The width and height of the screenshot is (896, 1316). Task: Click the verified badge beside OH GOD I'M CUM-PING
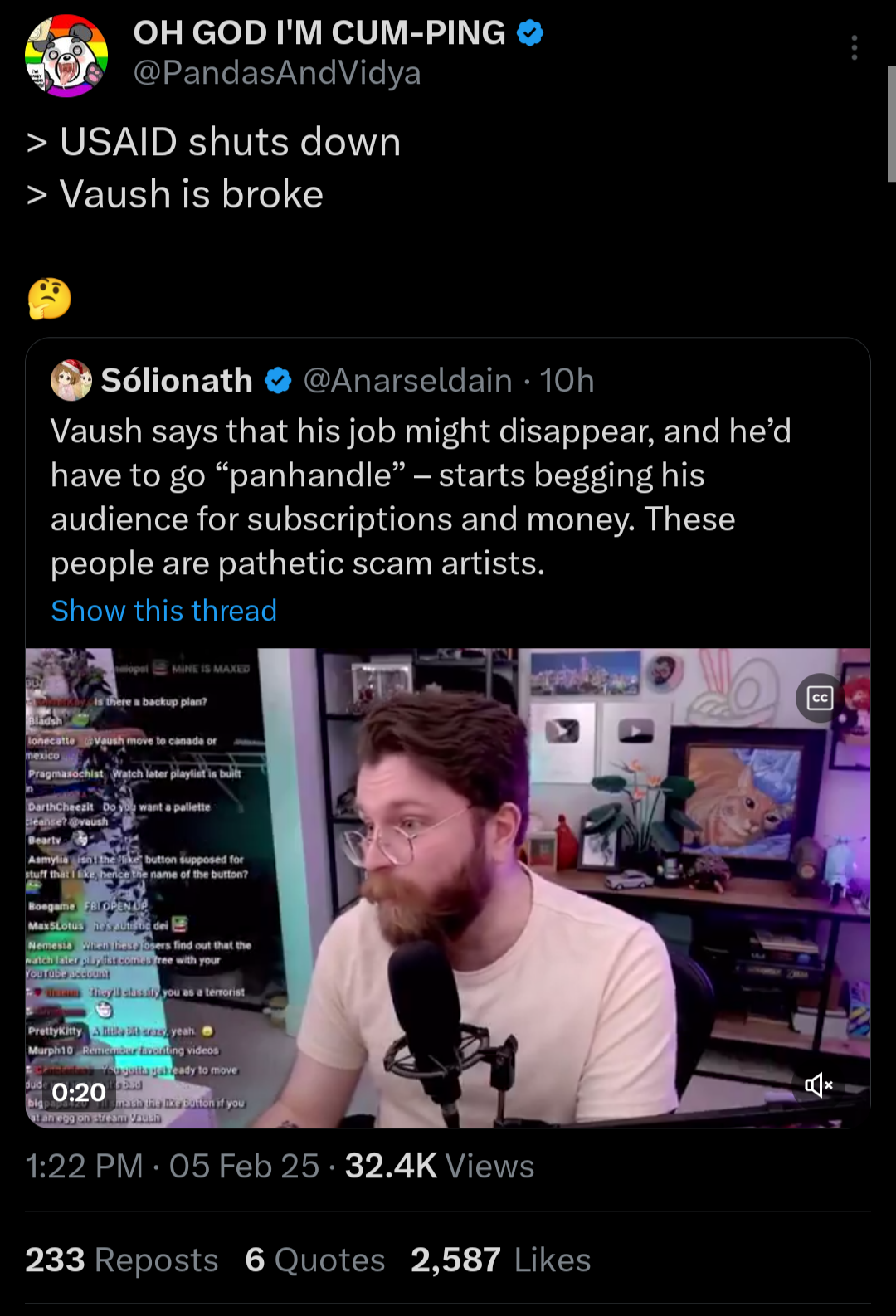[530, 33]
